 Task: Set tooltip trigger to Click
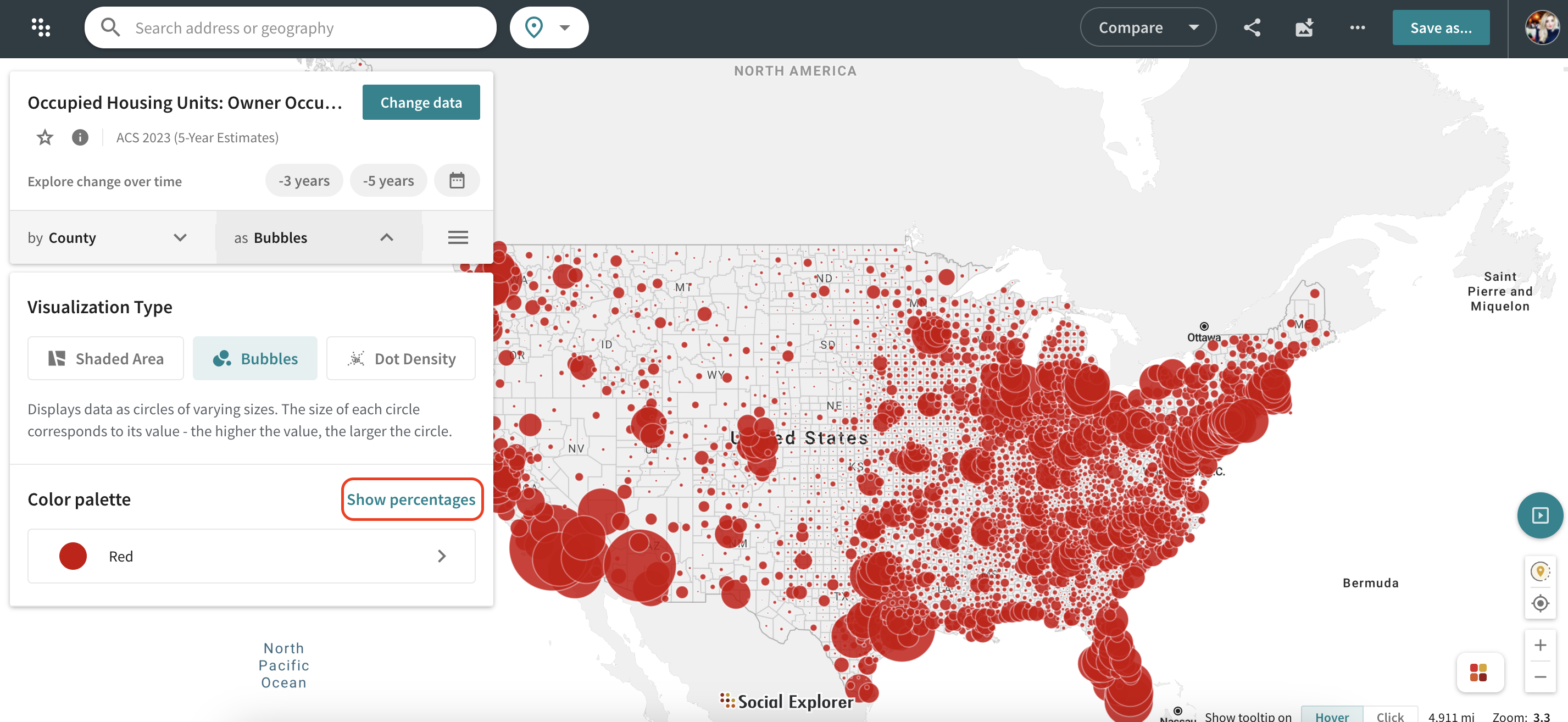click(1391, 716)
